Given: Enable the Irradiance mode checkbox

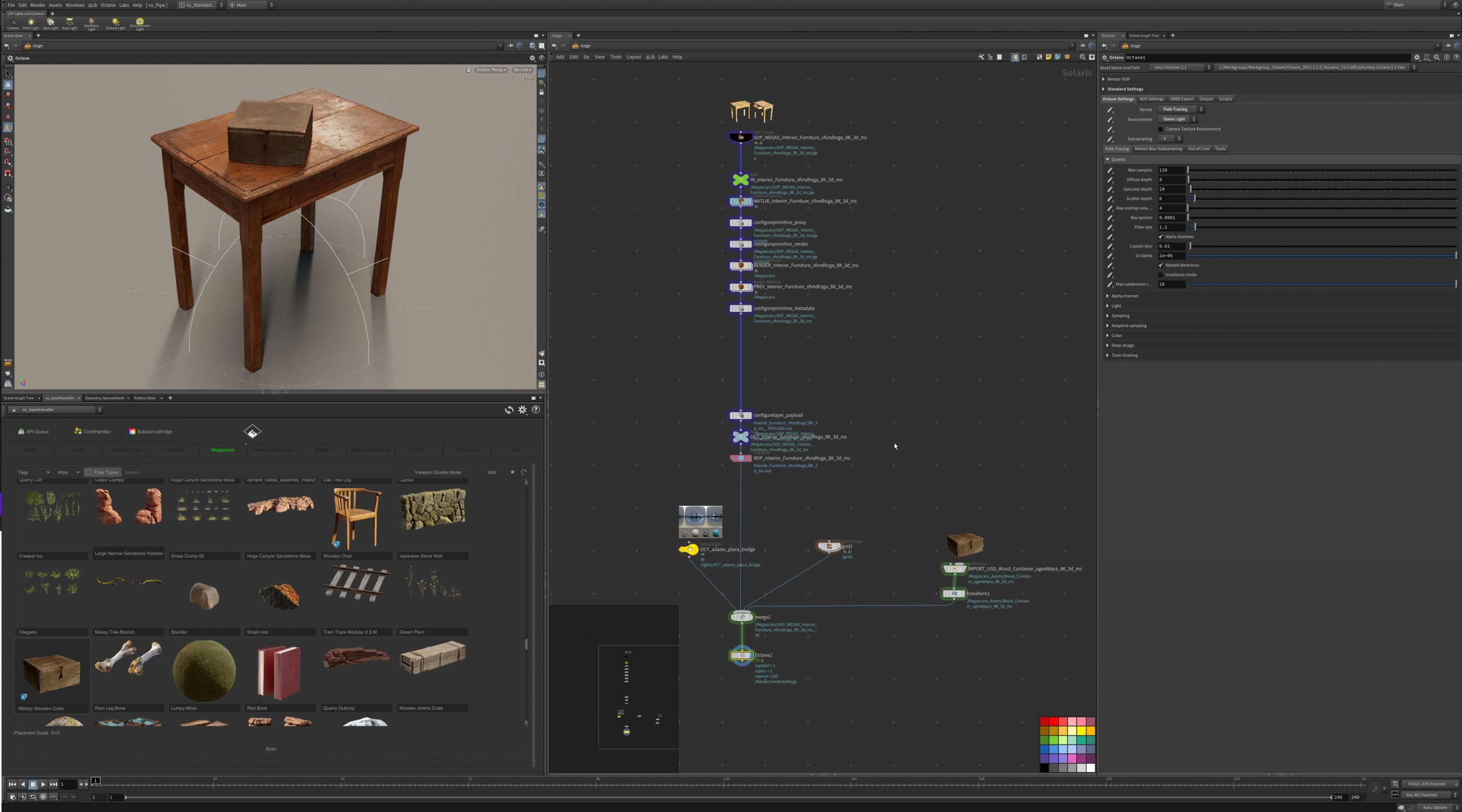Looking at the screenshot, I should click(x=1160, y=275).
